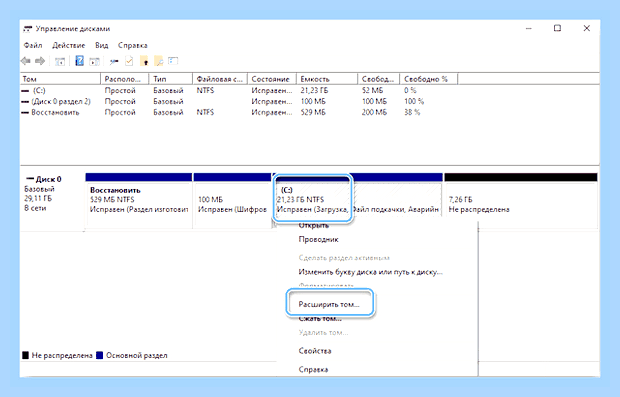Click the show/hide console tree icon
The image size is (620, 397).
tap(60, 61)
